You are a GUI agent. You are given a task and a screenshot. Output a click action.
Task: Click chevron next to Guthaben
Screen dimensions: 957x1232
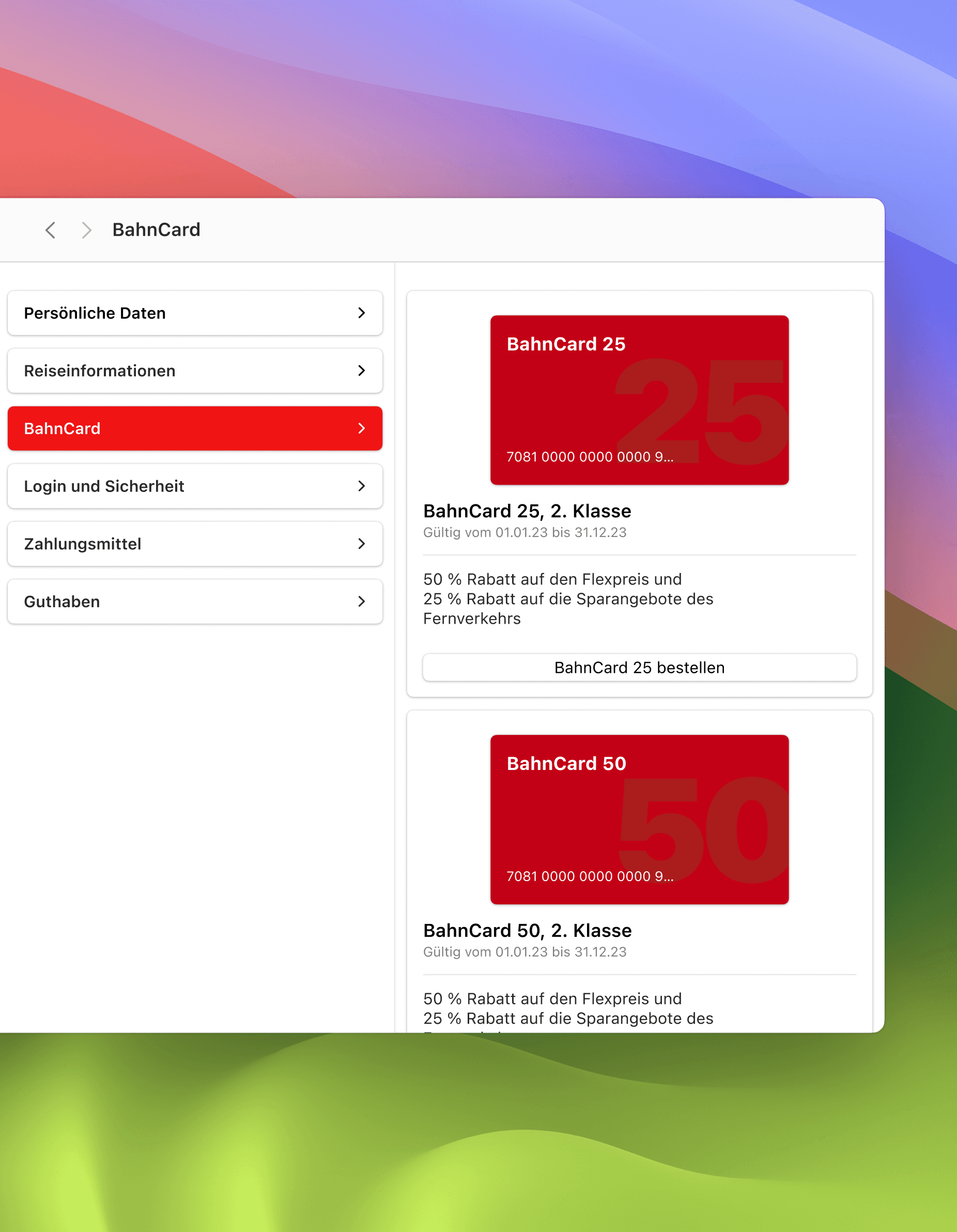tap(362, 602)
